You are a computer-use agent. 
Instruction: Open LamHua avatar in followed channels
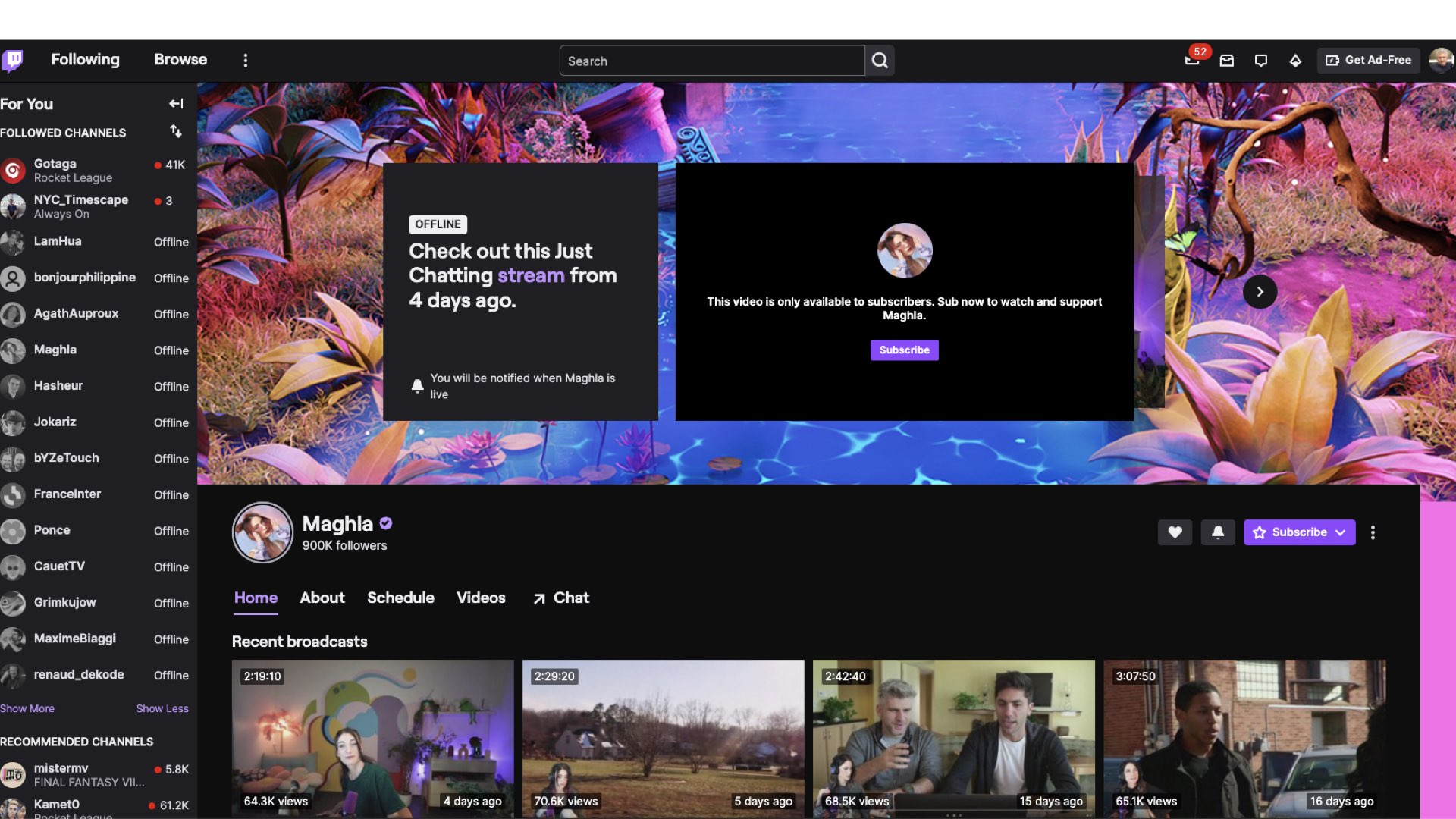point(13,243)
